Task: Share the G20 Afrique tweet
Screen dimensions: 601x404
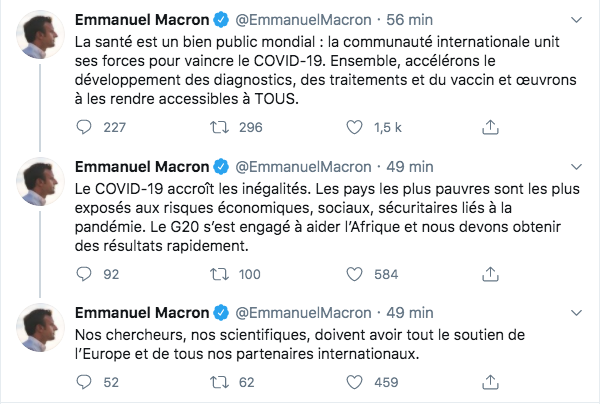Action: click(x=490, y=275)
